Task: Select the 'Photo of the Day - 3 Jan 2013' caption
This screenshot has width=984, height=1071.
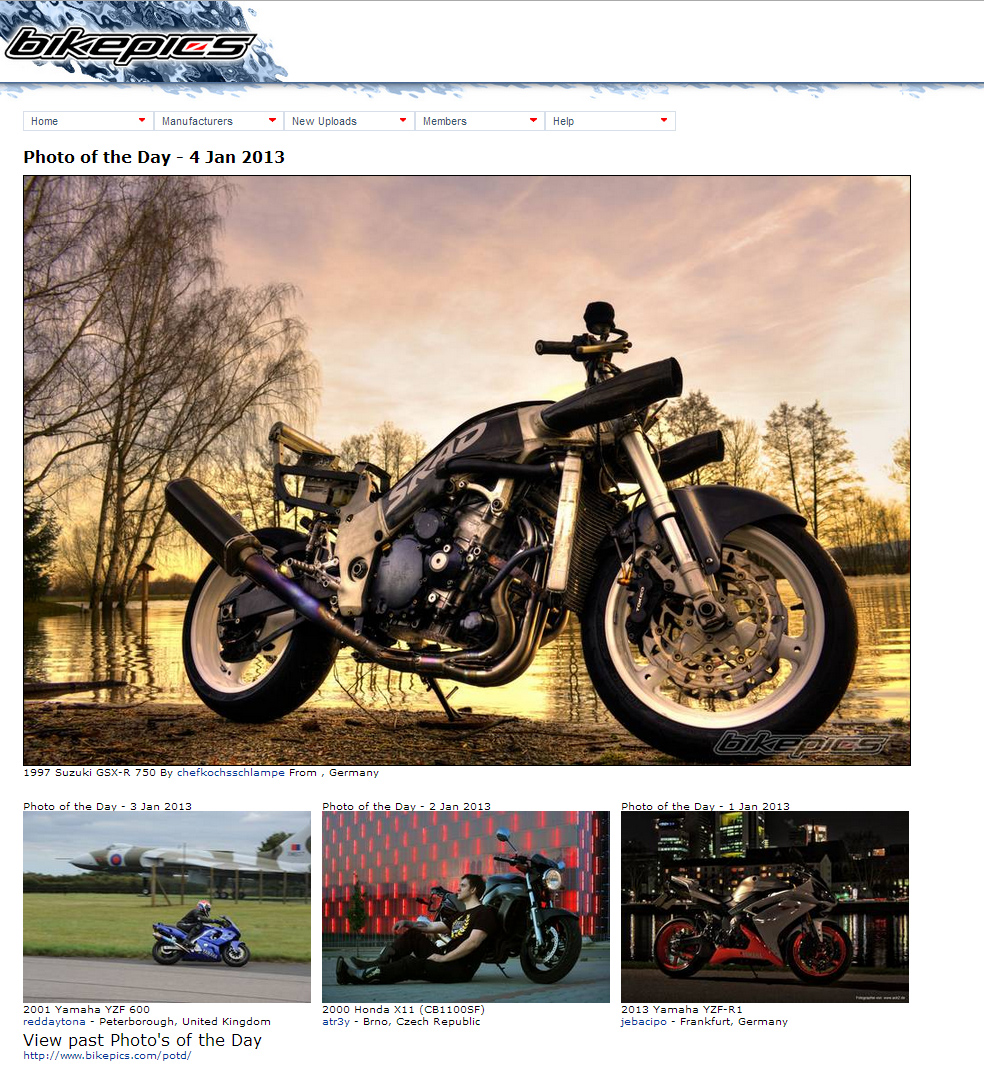Action: coord(107,806)
